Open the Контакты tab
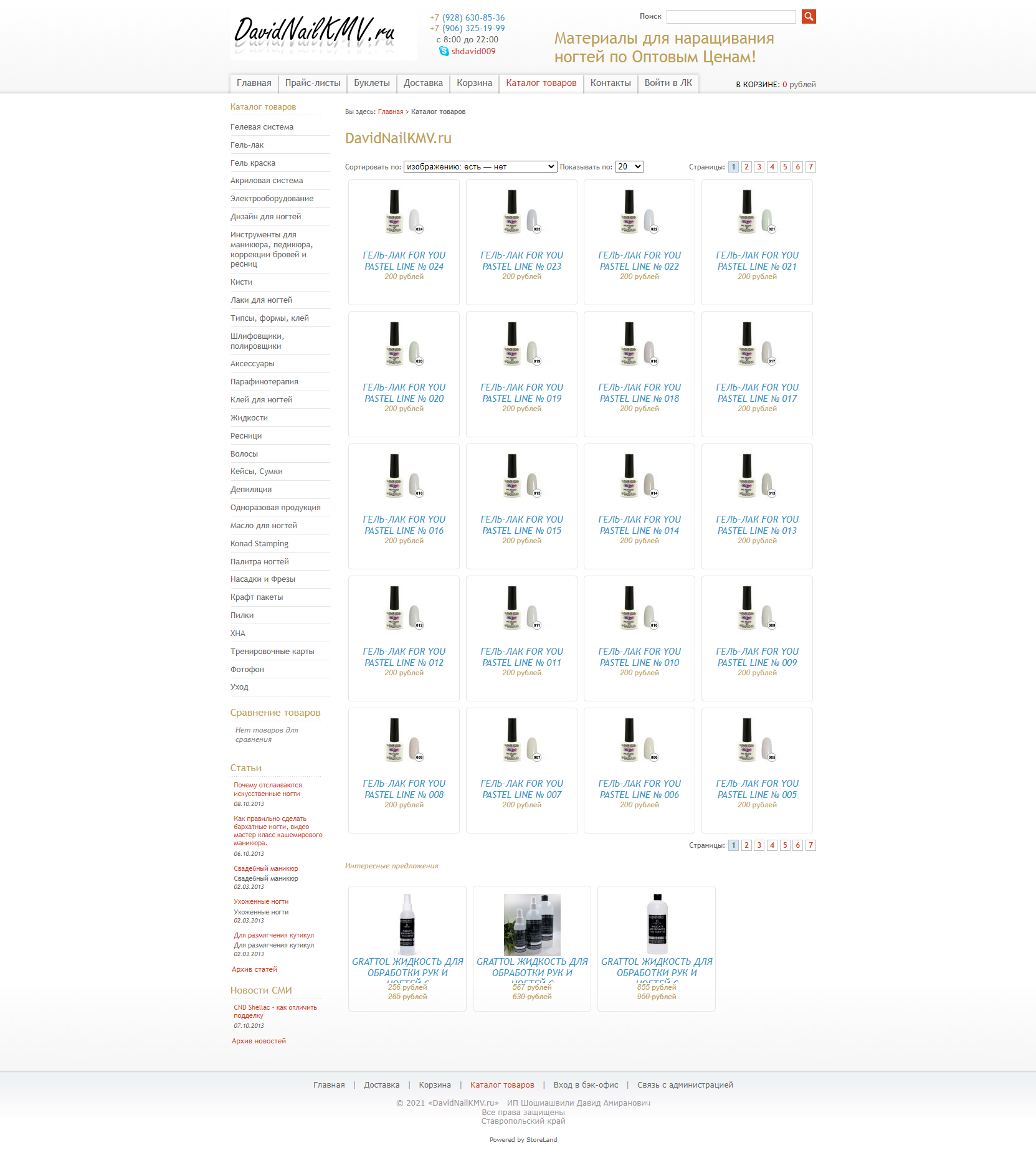Screen dimensions: 1036x1158 click(611, 83)
